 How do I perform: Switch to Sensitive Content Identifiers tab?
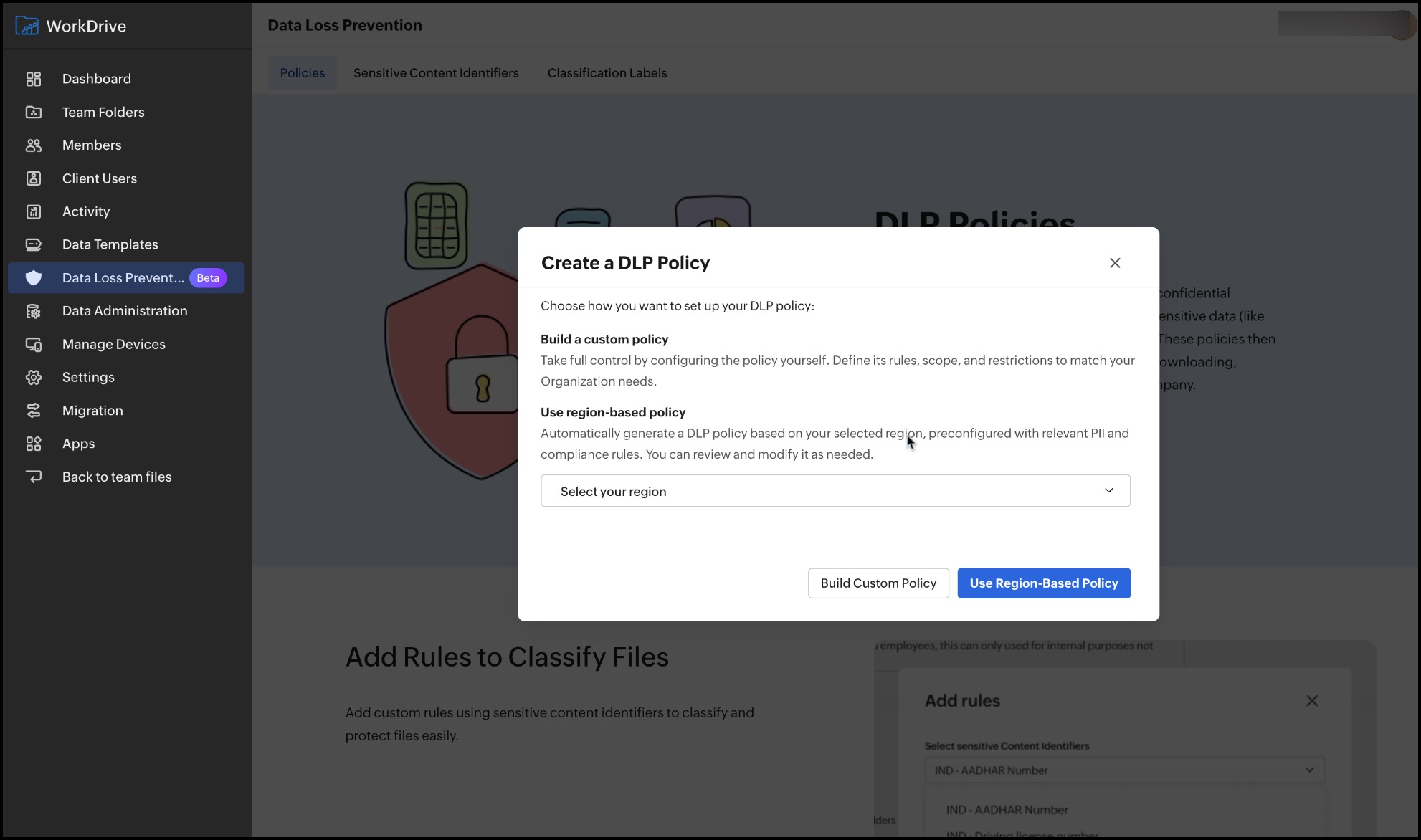[436, 73]
